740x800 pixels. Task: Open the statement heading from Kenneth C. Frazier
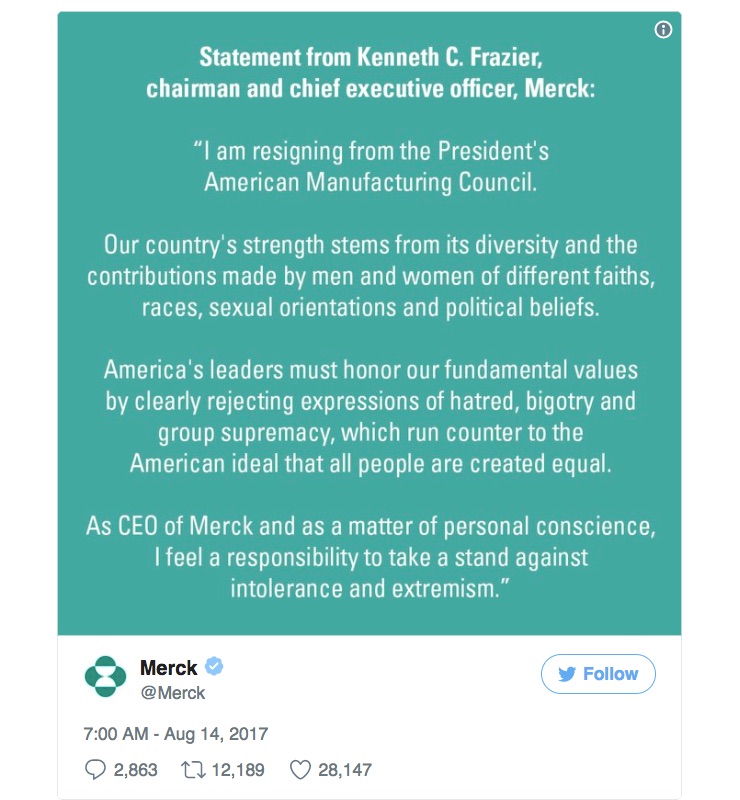[x=371, y=72]
